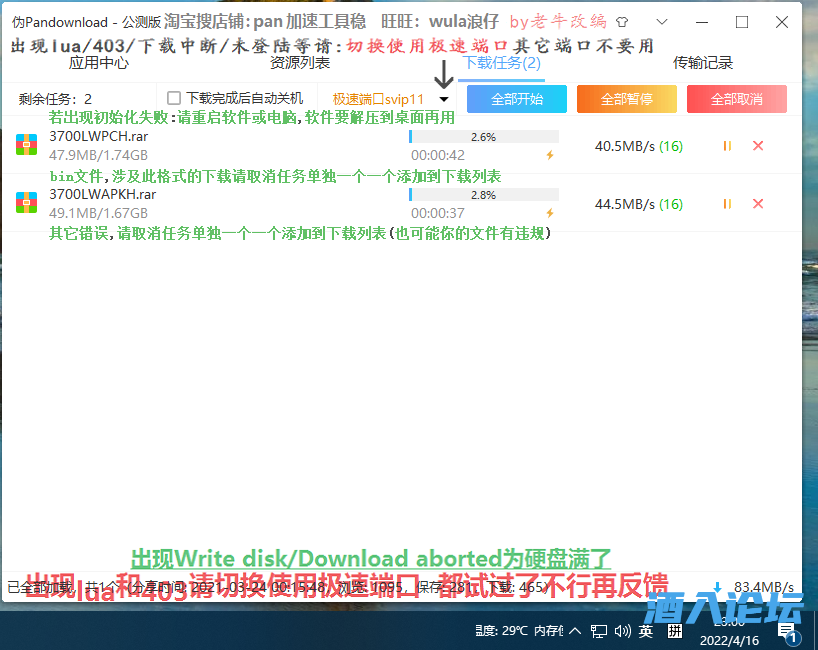Click the 全部开始 button
818x650 pixels.
[516, 99]
